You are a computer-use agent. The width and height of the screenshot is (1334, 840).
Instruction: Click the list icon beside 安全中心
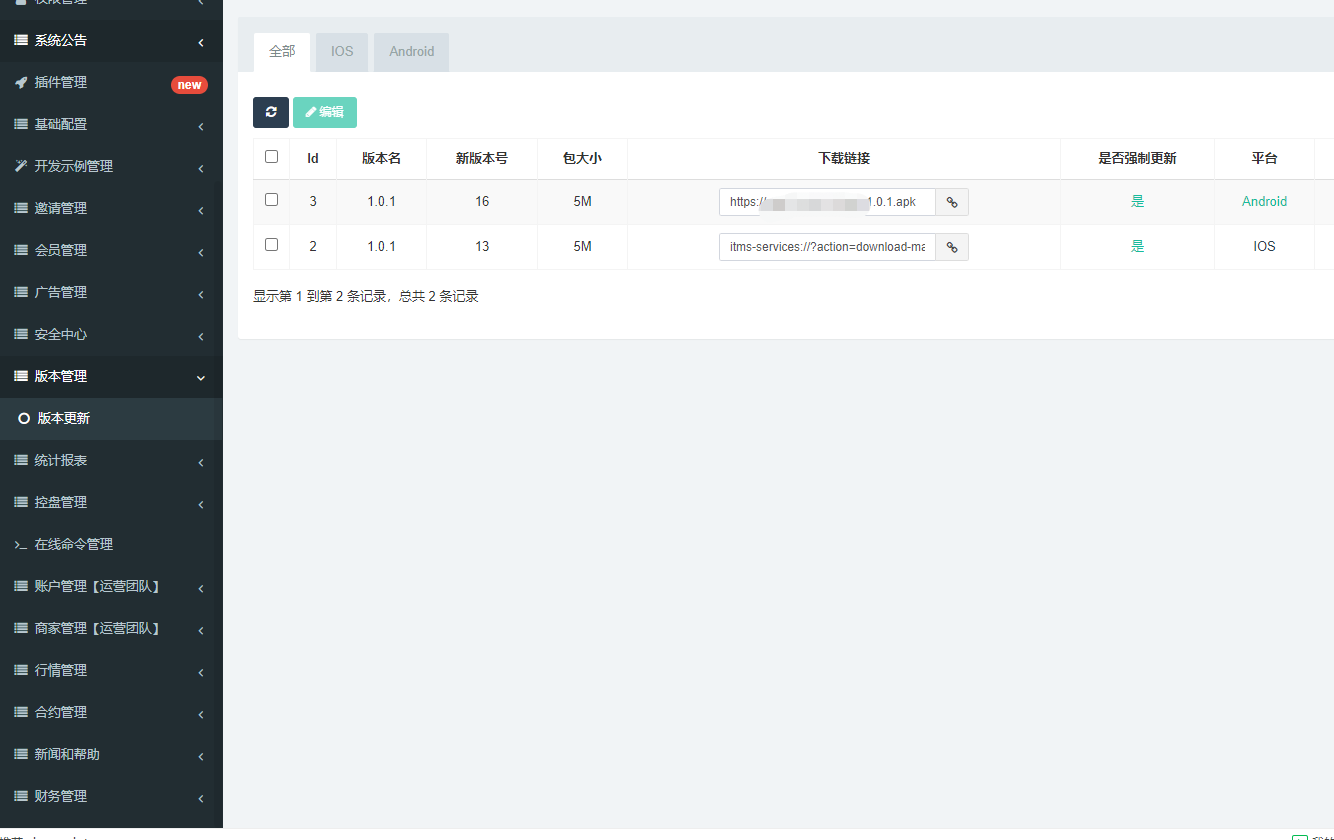pos(21,334)
